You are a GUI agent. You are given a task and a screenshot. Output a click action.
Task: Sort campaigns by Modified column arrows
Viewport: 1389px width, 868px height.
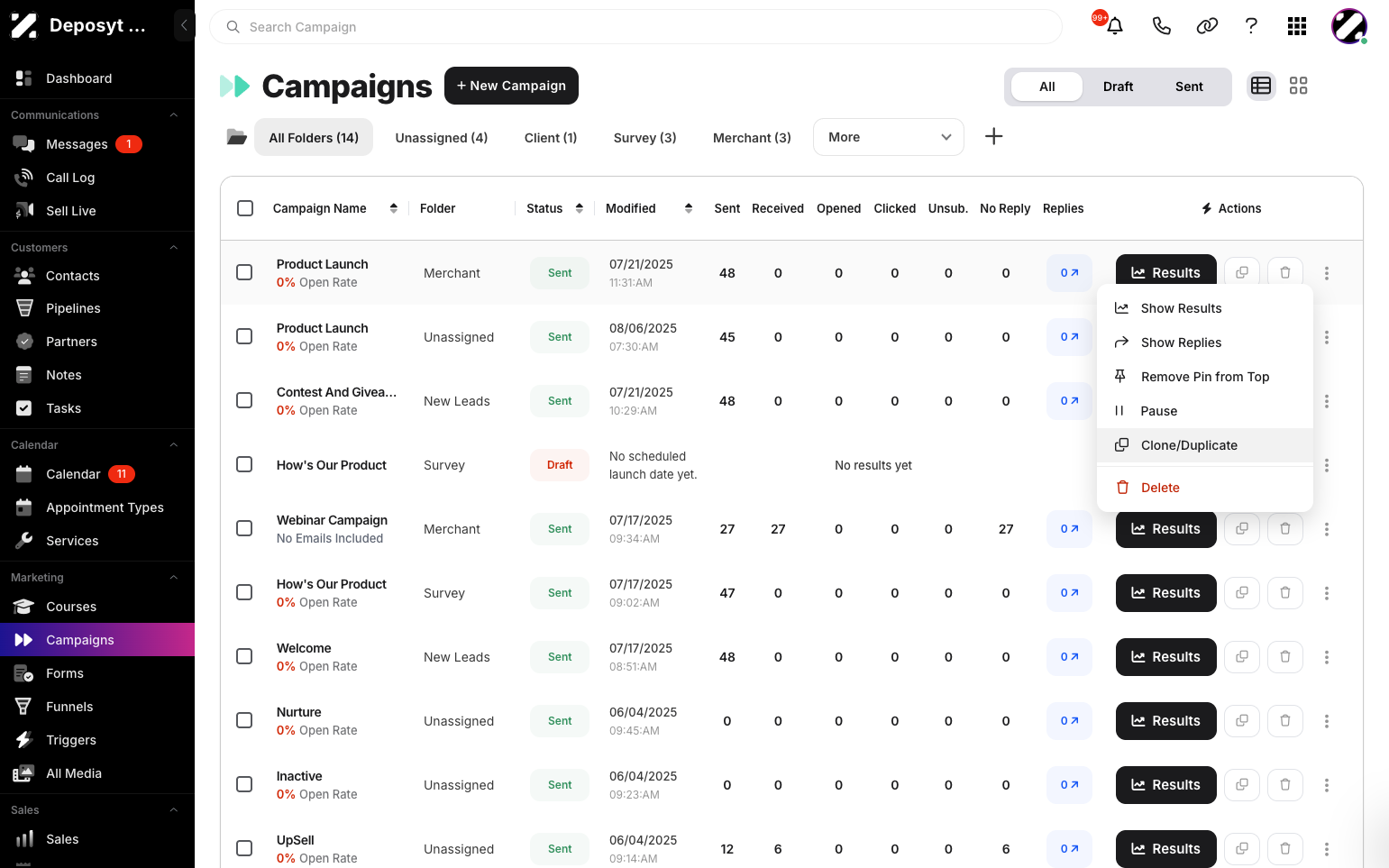click(689, 208)
